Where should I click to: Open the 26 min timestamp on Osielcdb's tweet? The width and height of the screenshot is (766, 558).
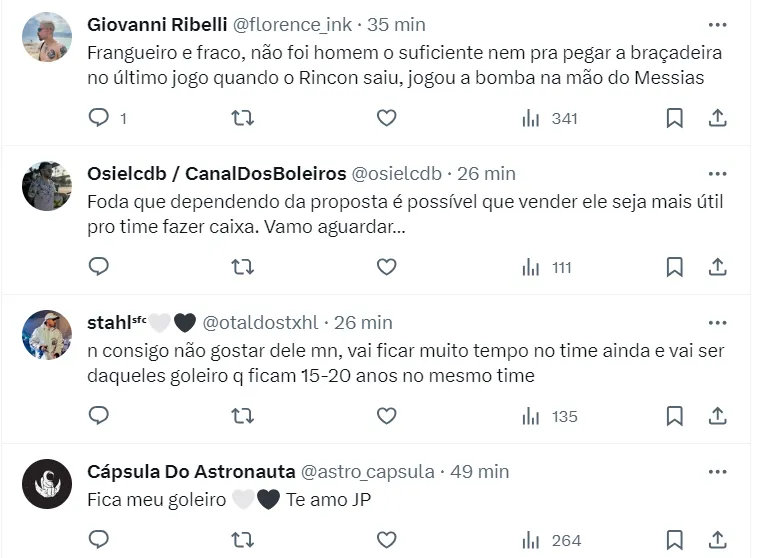click(485, 173)
